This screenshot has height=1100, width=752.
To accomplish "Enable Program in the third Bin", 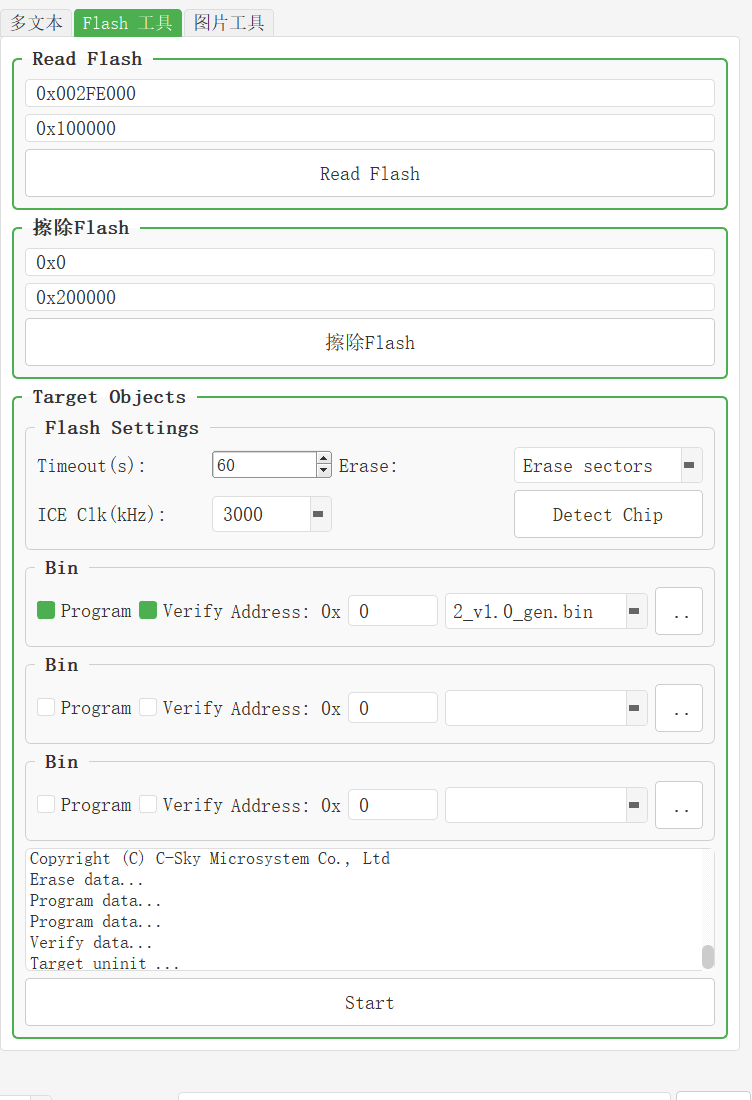I will (46, 804).
